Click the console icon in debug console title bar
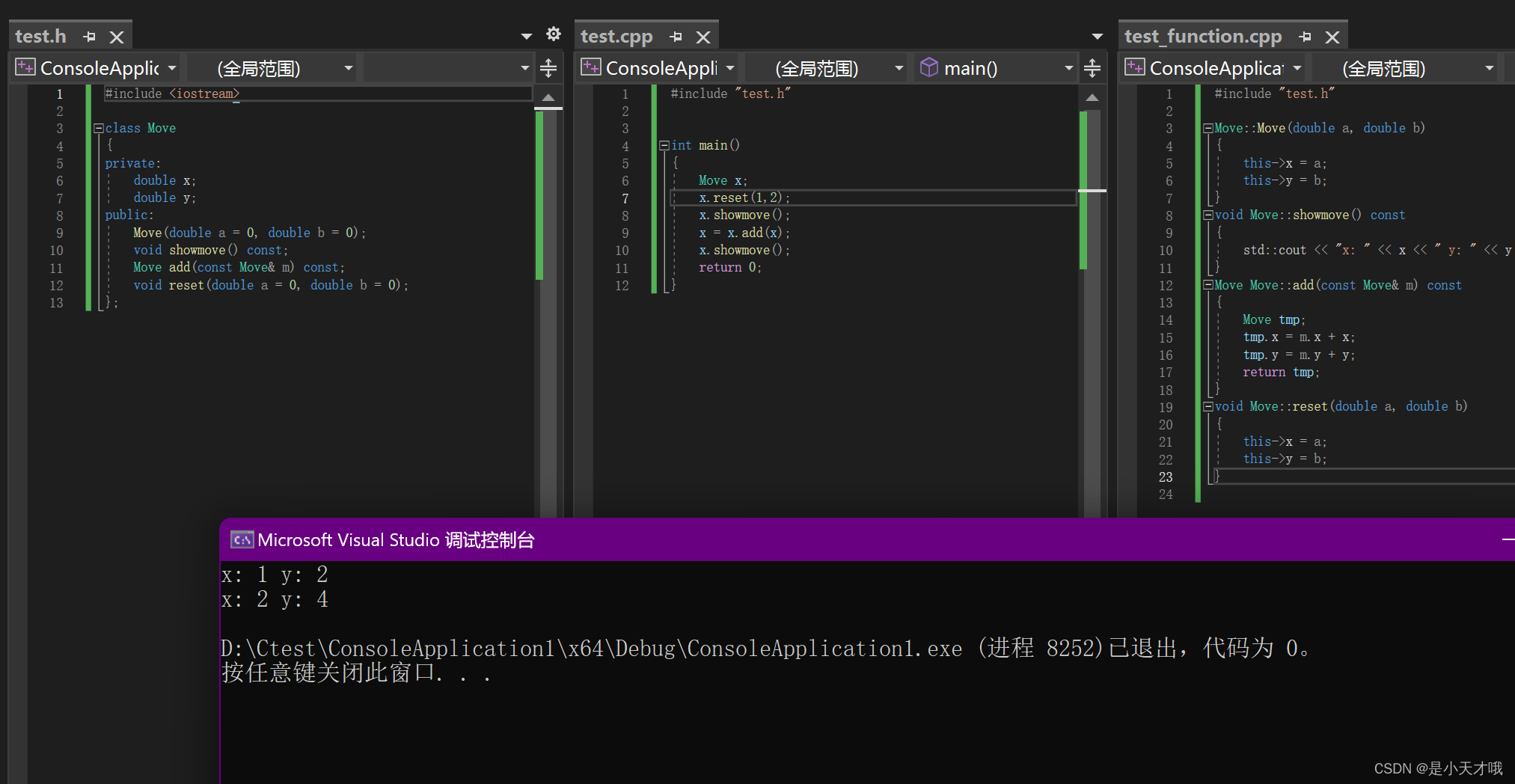 tap(241, 539)
